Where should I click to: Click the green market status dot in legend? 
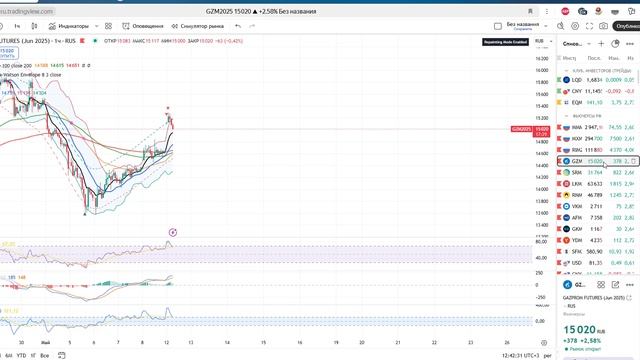95,41
